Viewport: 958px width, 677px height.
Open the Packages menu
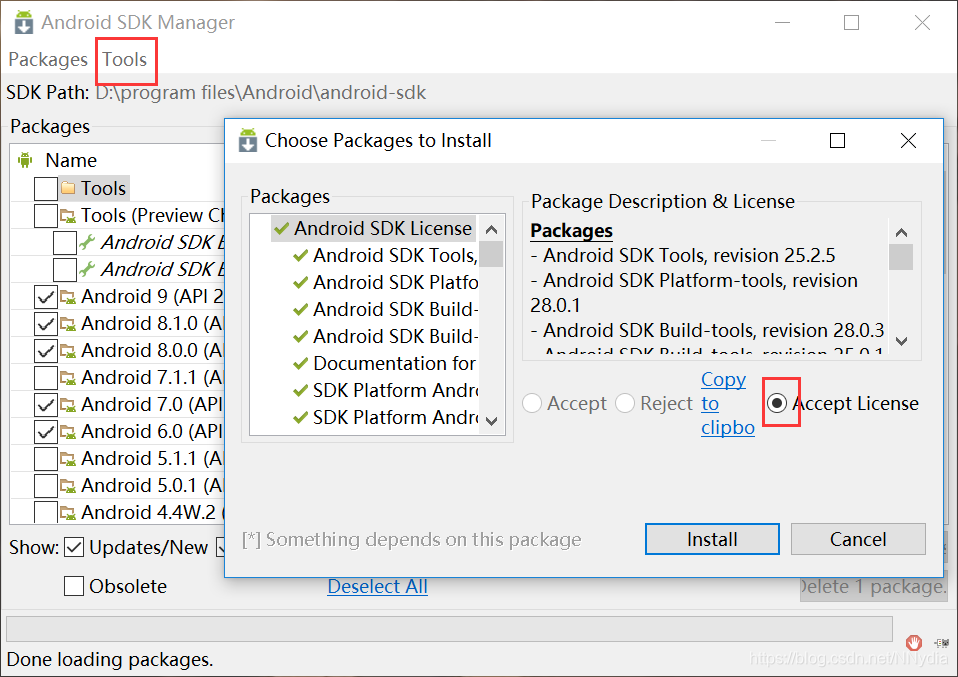coord(48,59)
